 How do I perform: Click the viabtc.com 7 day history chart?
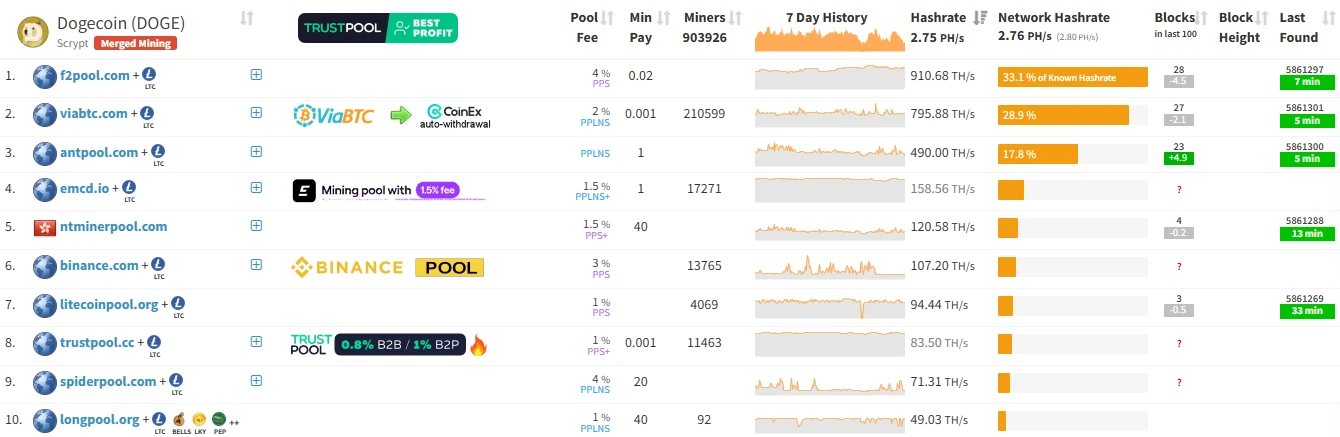(x=830, y=114)
